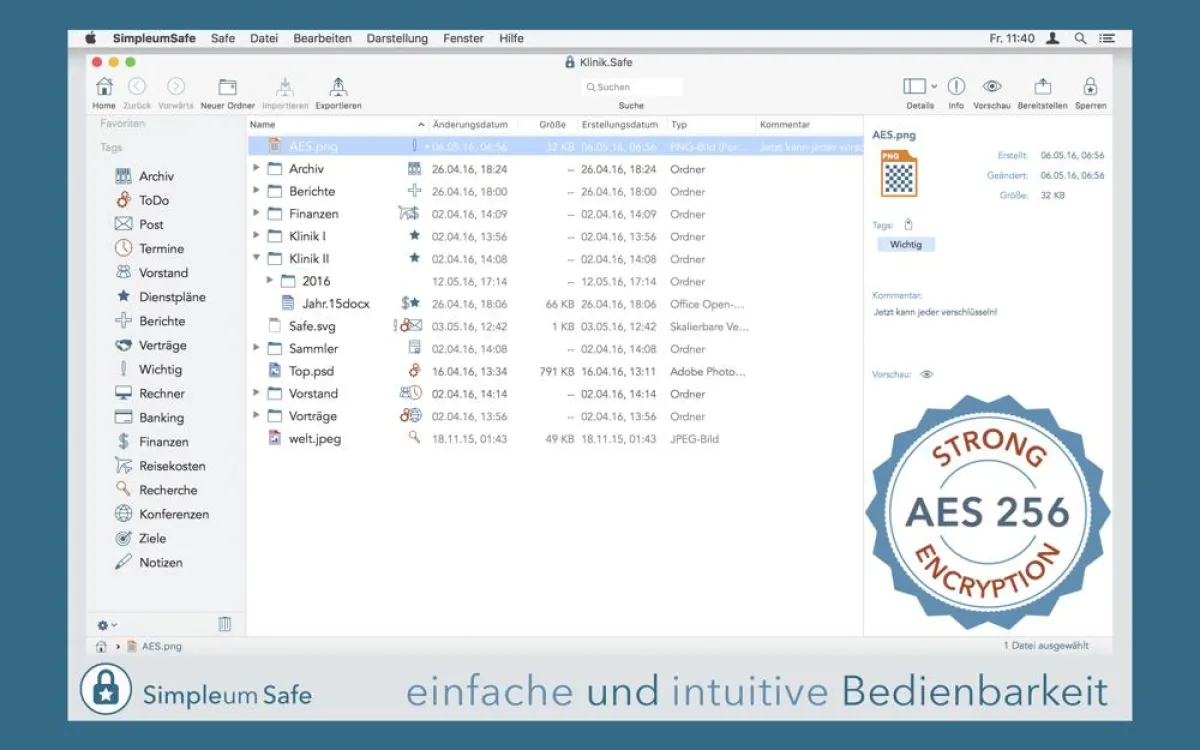Click the trash icon below the sidebar

pos(225,623)
